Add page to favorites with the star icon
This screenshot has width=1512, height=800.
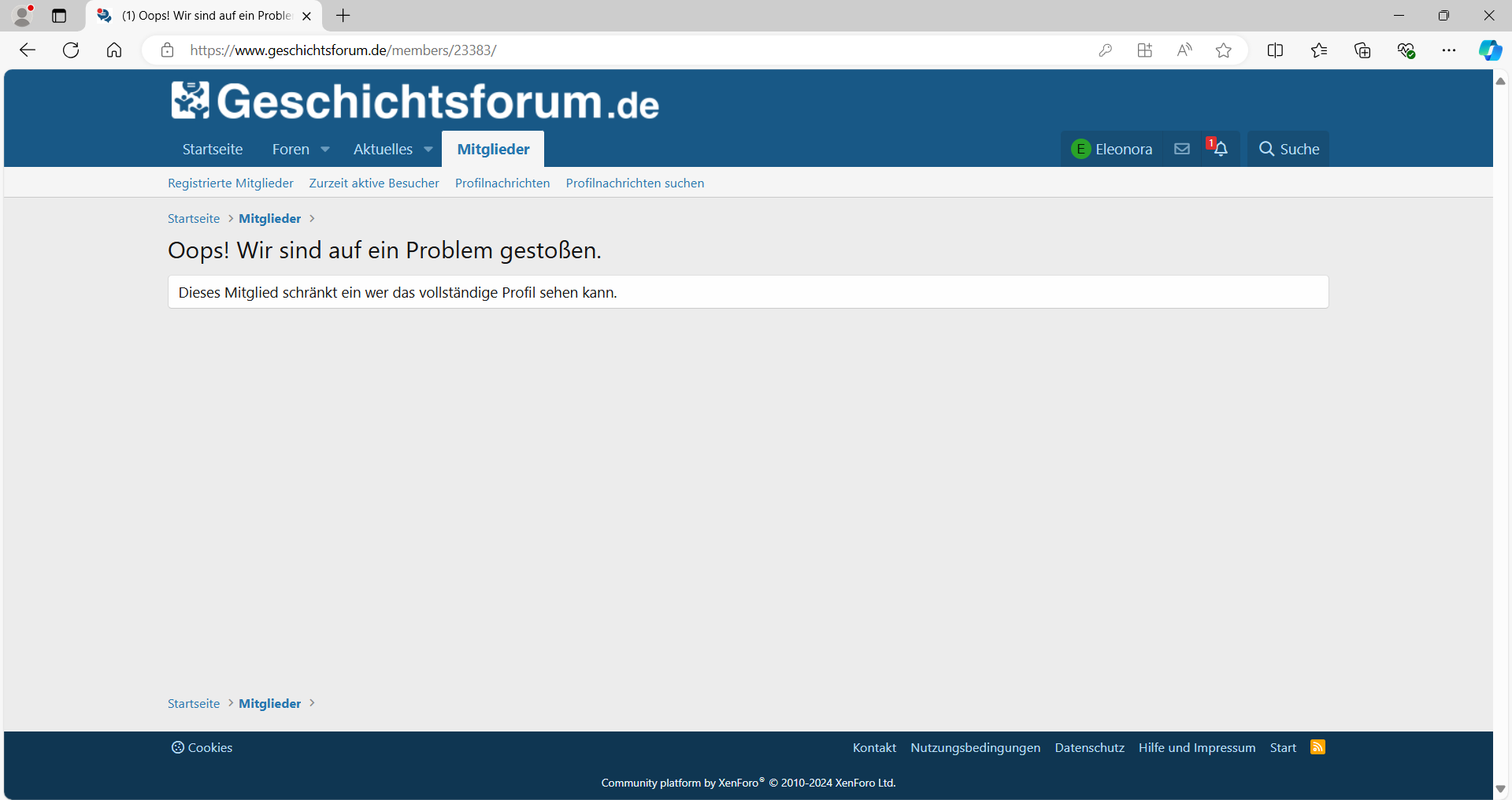[1224, 50]
